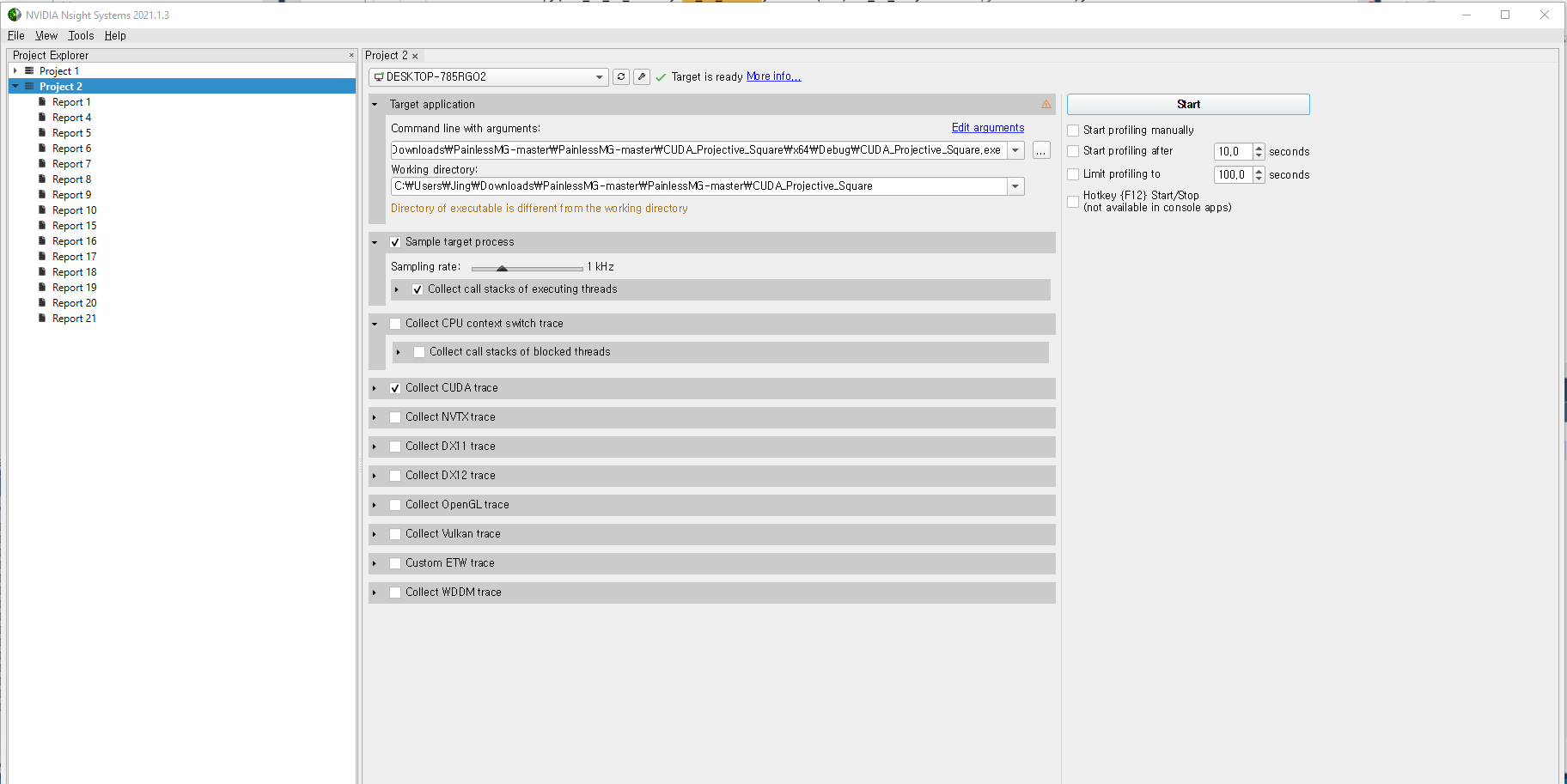Click the Start profiling button

click(x=1188, y=104)
